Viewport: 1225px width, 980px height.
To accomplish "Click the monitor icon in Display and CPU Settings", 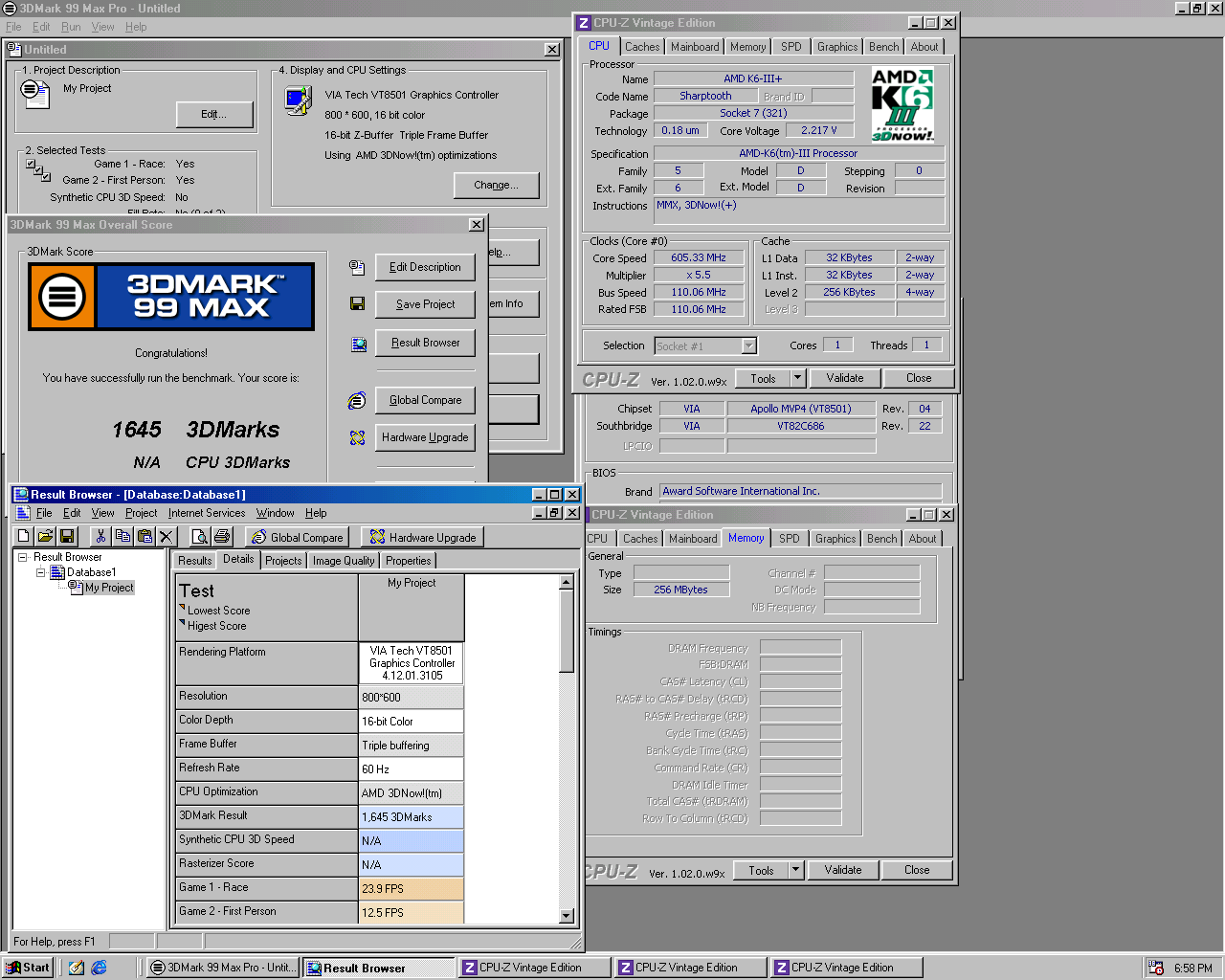I will pyautogui.click(x=298, y=100).
